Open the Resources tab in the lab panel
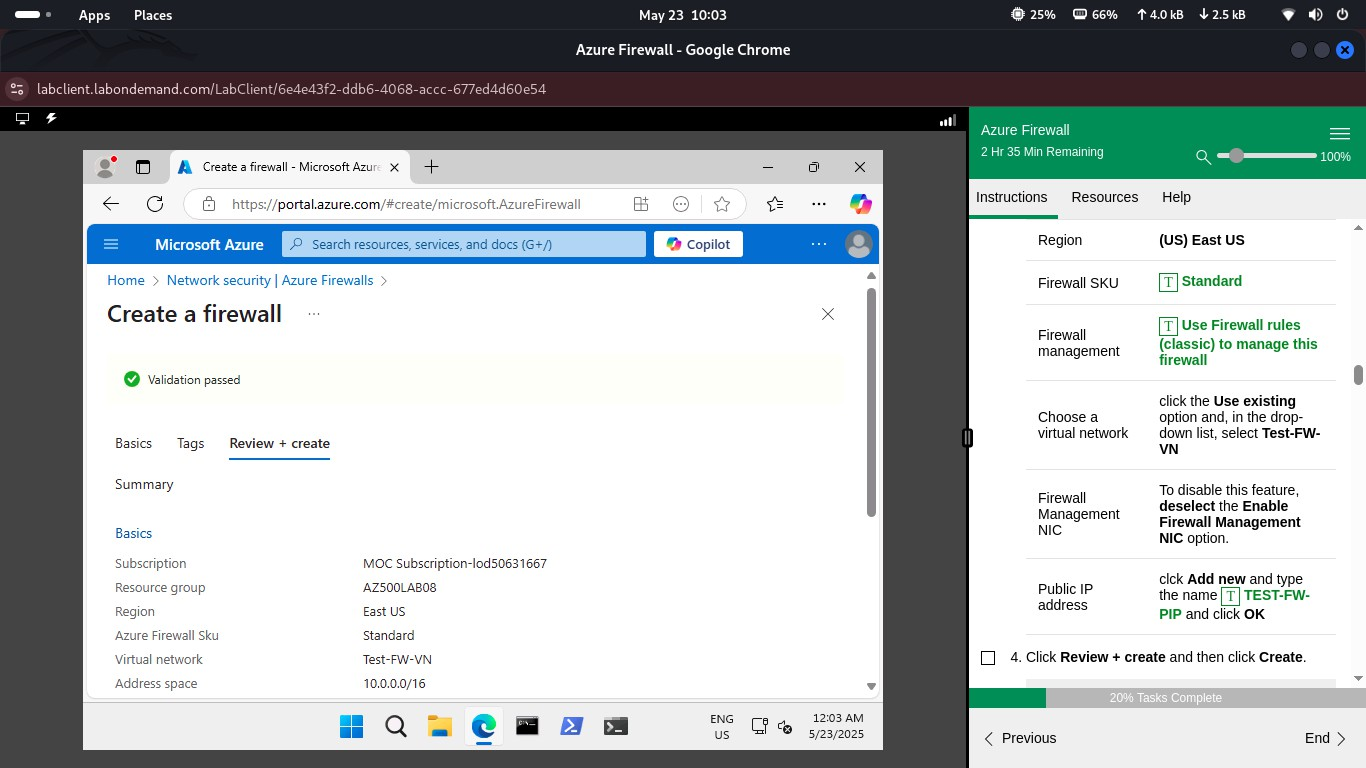 coord(1104,197)
